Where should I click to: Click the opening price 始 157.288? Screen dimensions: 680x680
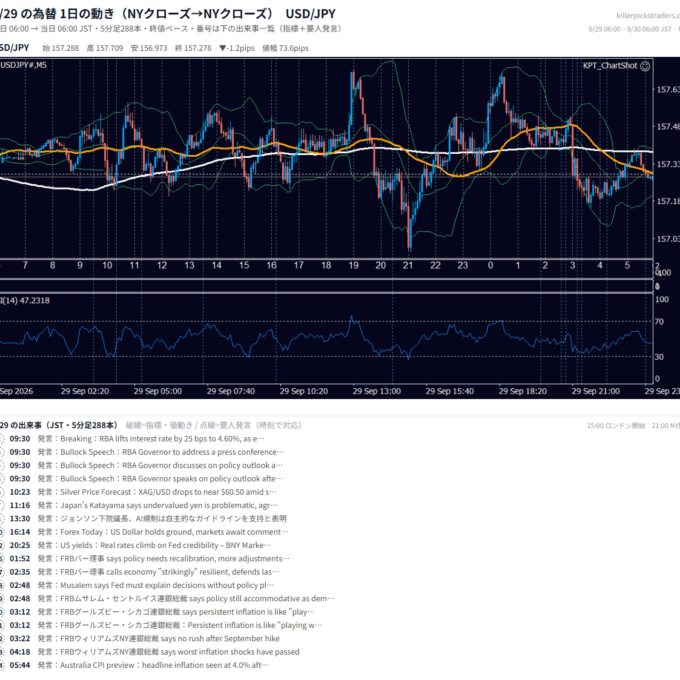(61, 48)
